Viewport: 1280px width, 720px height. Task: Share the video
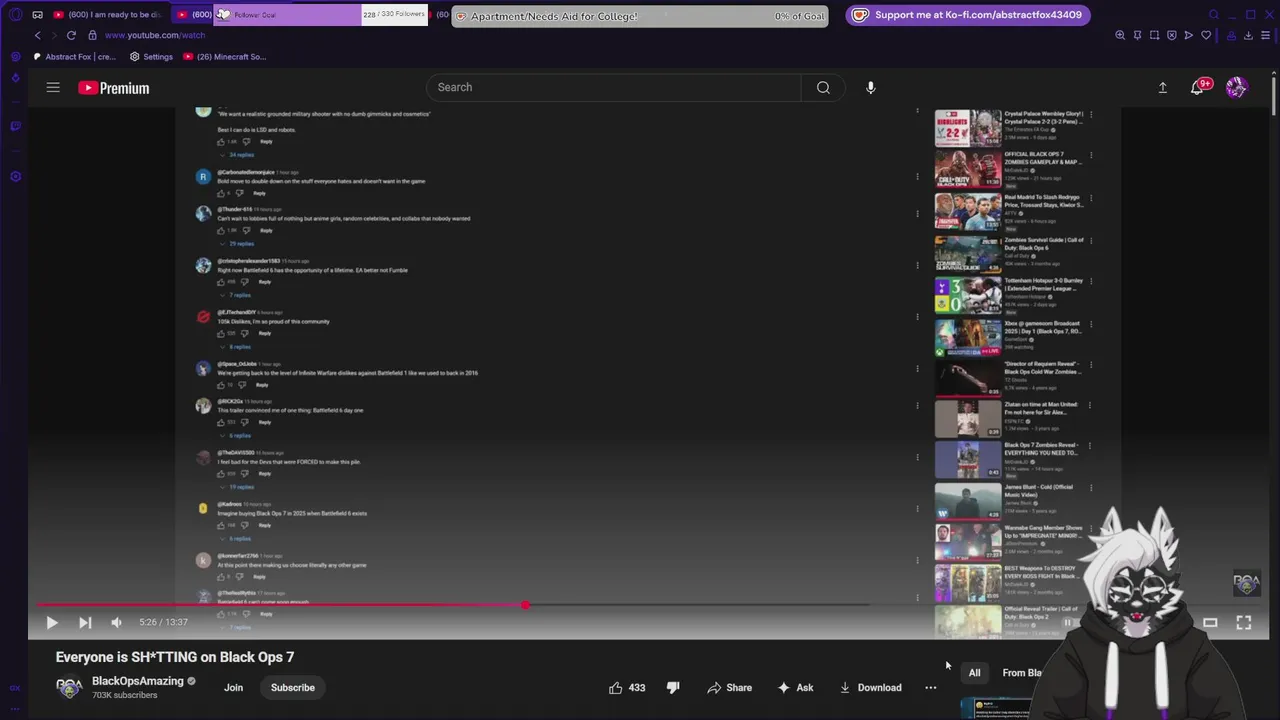(x=729, y=688)
